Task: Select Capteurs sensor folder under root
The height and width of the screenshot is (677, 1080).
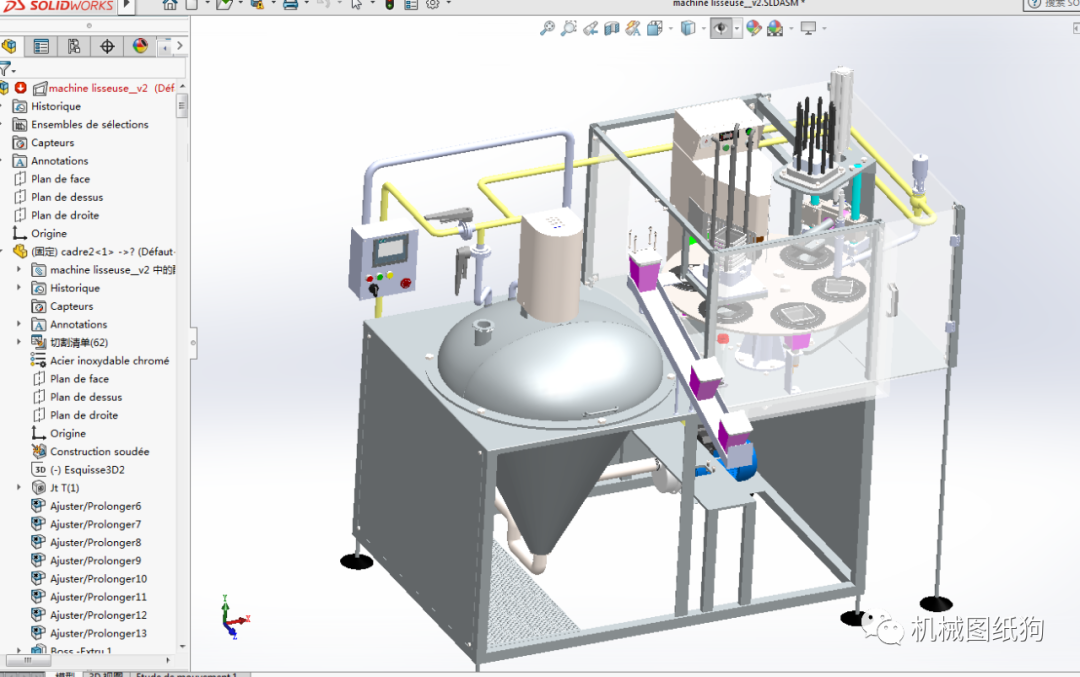Action: pyautogui.click(x=52, y=143)
